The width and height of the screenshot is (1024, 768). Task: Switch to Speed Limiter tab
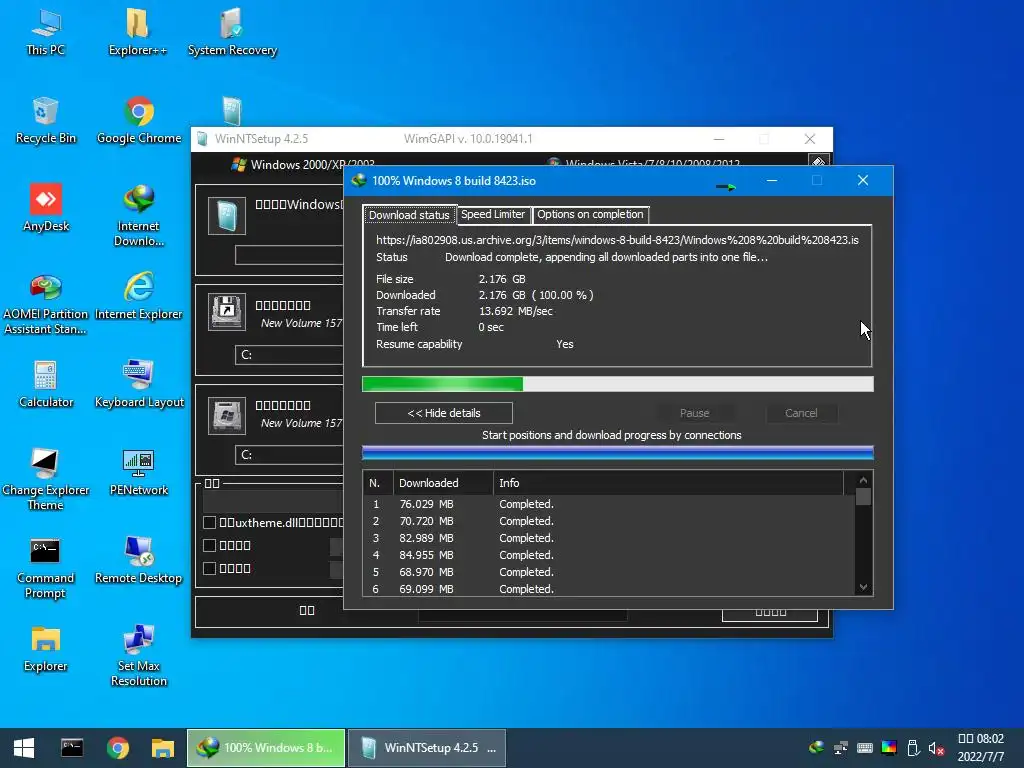click(493, 214)
